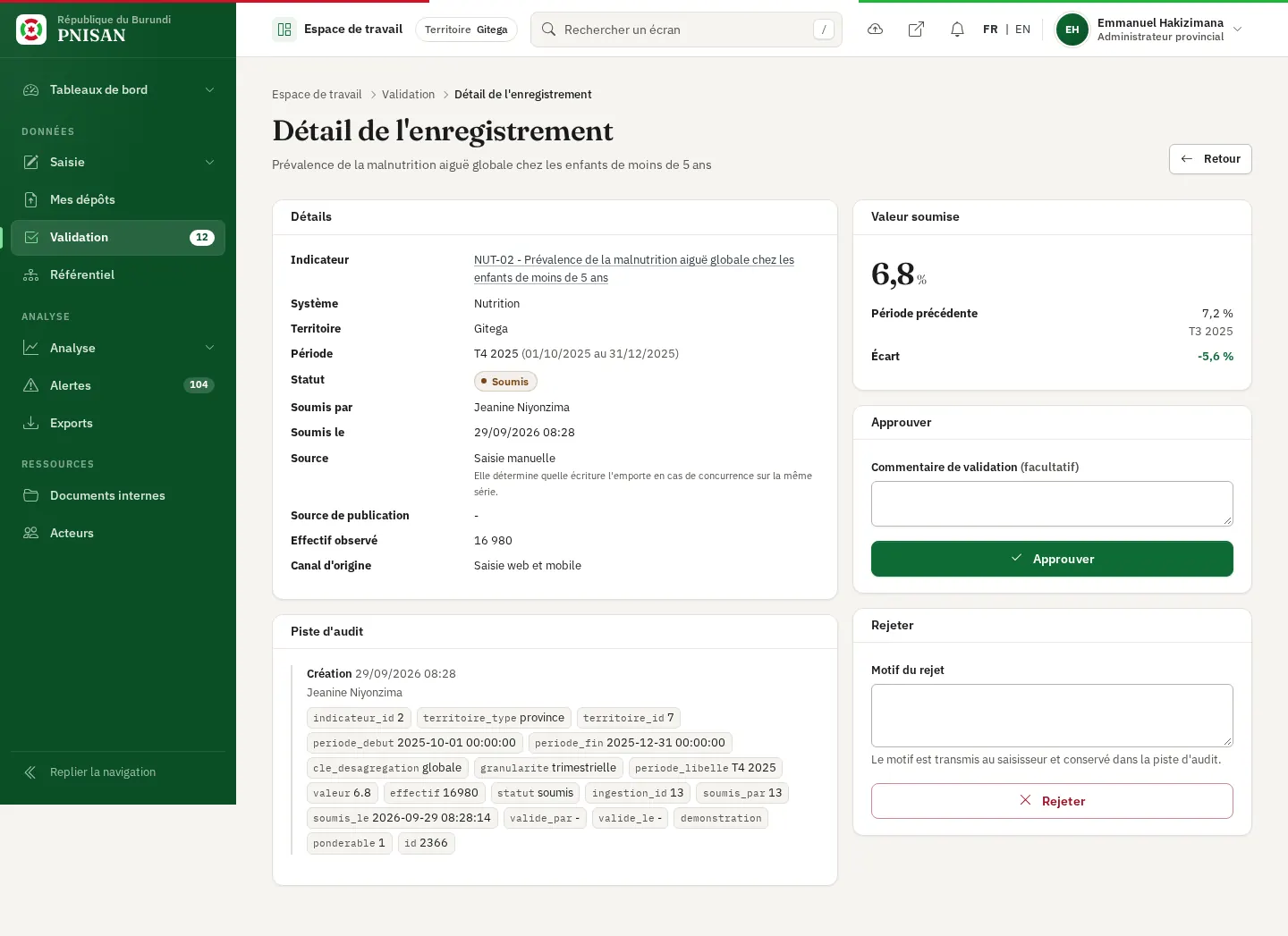
Task: Click the Exports download icon
Action: [31, 423]
